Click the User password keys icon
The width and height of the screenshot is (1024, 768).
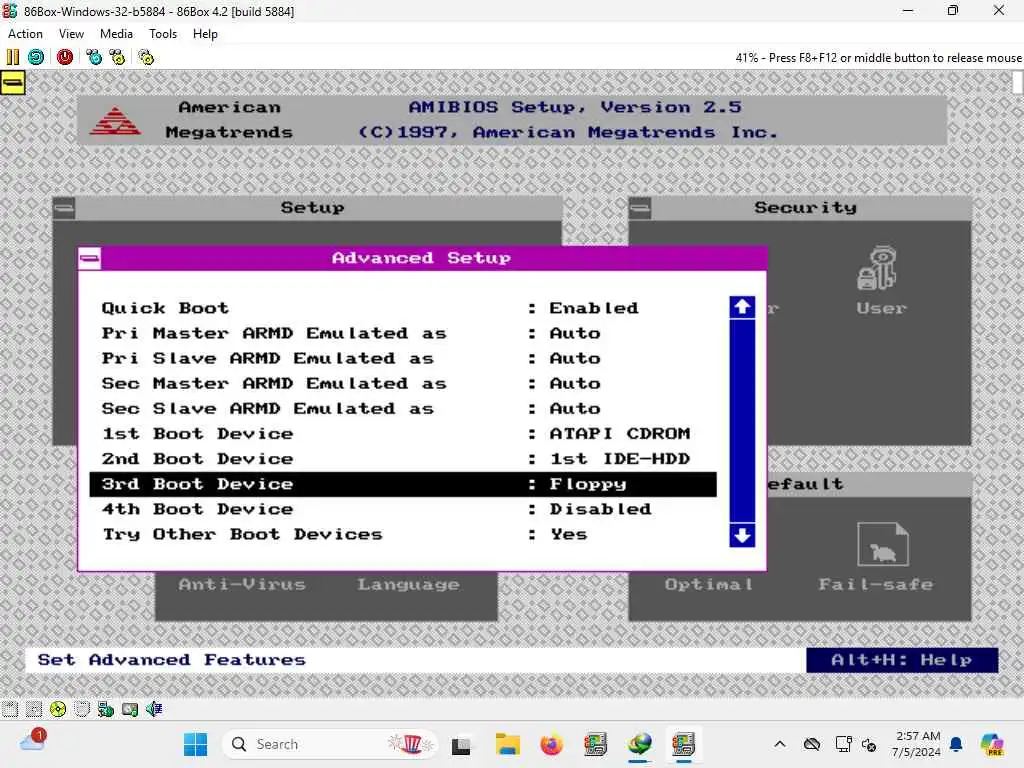877,268
